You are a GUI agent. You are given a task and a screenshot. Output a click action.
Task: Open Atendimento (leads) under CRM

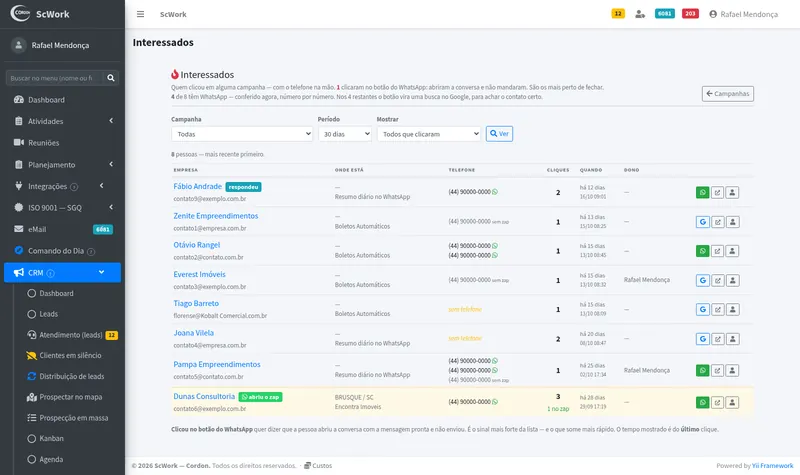pyautogui.click(x=66, y=335)
